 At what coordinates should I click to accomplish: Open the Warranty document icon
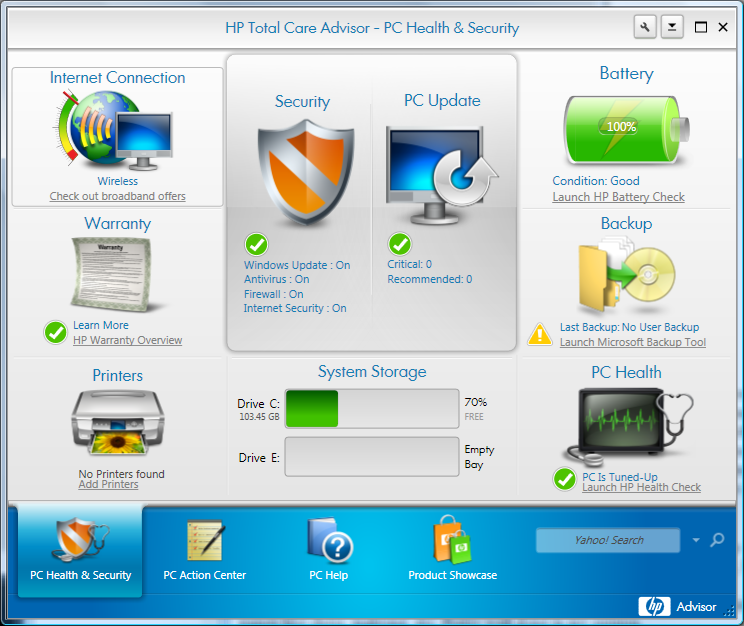click(111, 274)
